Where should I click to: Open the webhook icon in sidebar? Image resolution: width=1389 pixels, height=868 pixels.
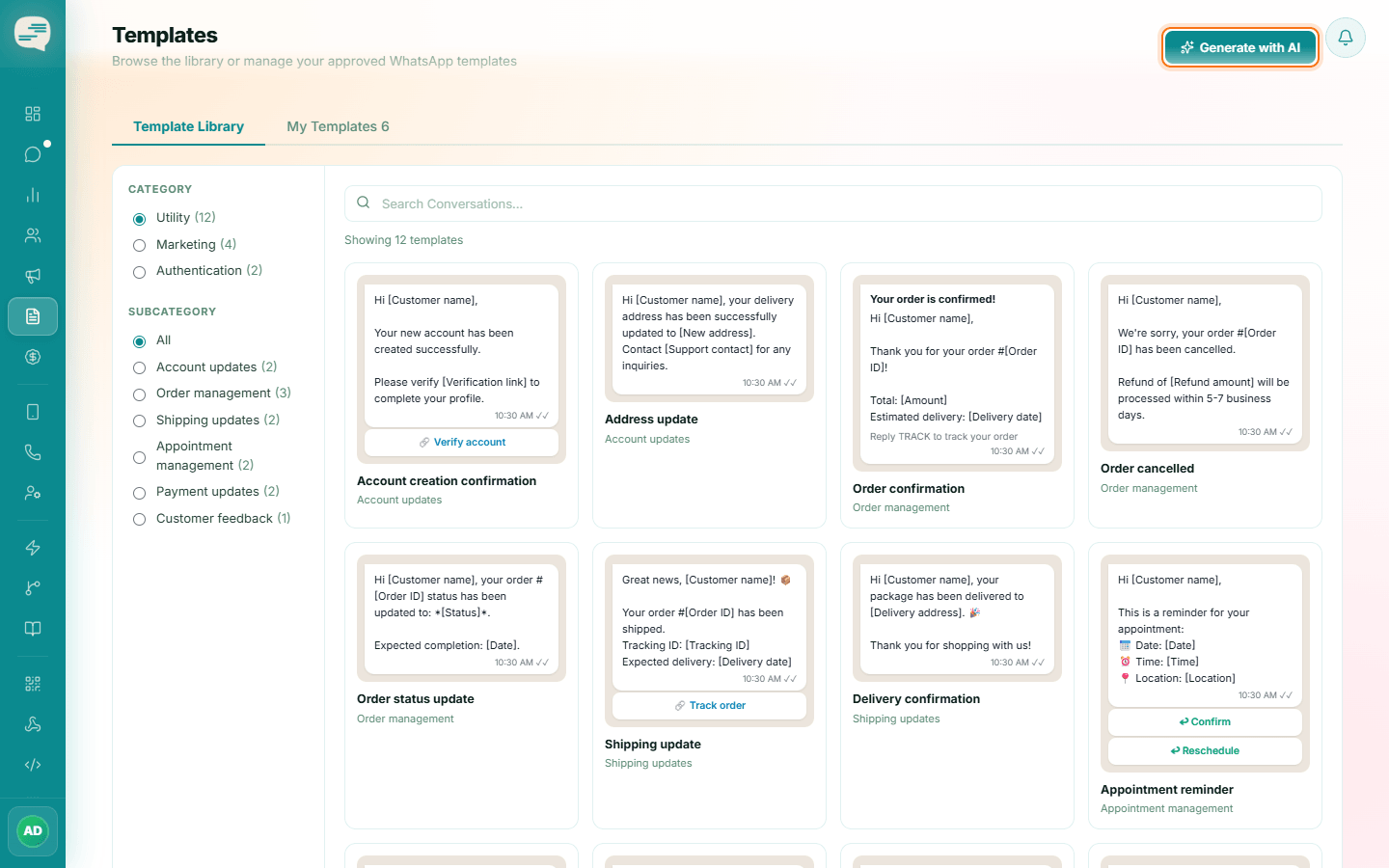(33, 724)
